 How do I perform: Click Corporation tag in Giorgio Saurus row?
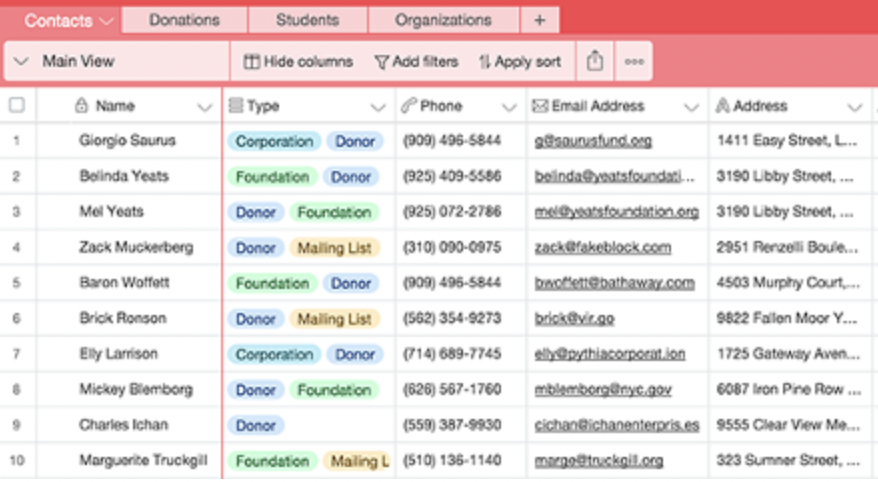(274, 141)
